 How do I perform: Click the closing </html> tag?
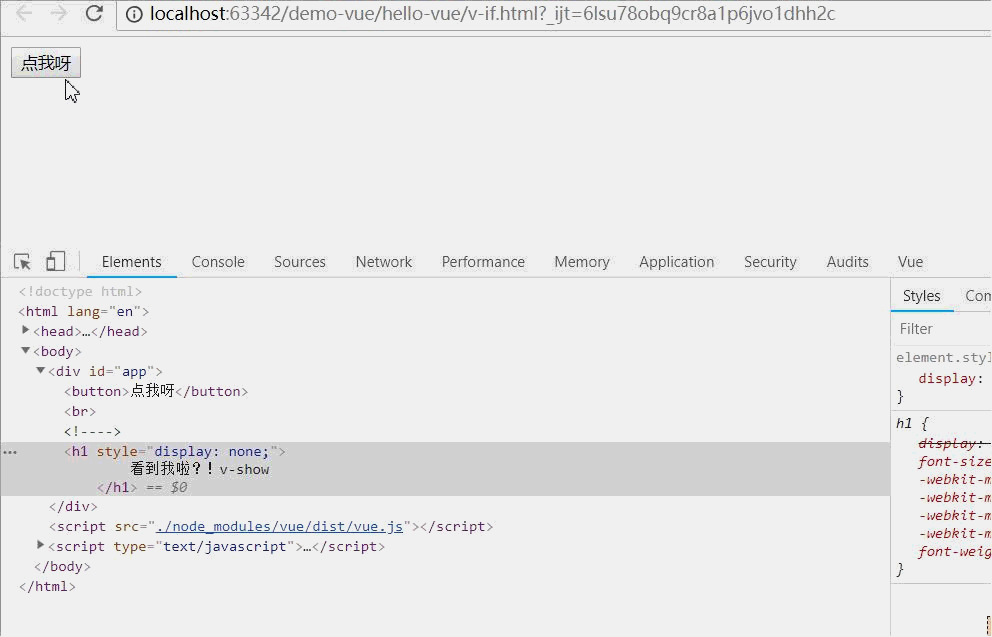click(47, 587)
